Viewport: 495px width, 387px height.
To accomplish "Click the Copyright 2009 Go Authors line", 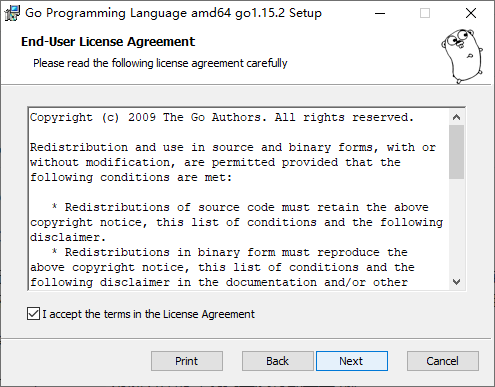I will pyautogui.click(x=222, y=117).
